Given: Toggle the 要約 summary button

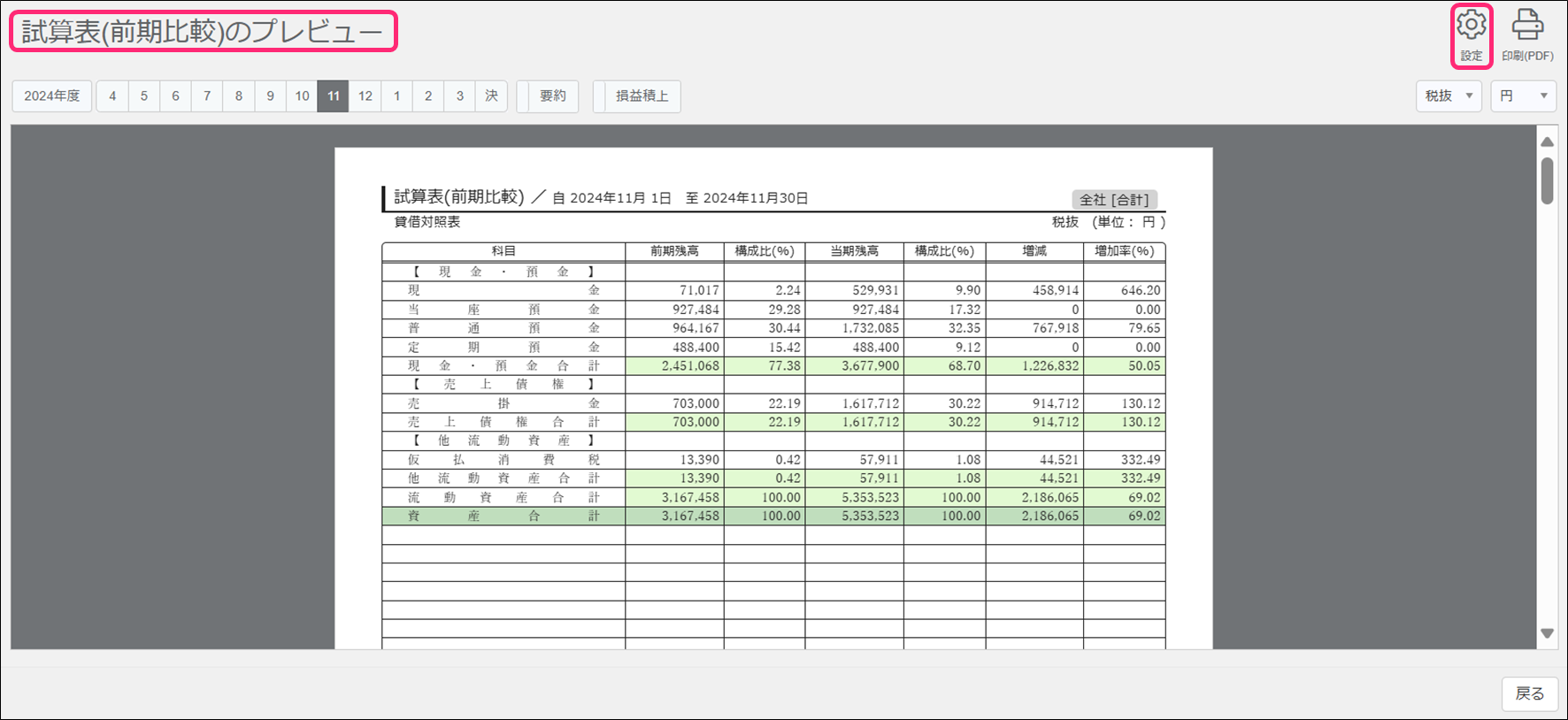Looking at the screenshot, I should pos(552,96).
